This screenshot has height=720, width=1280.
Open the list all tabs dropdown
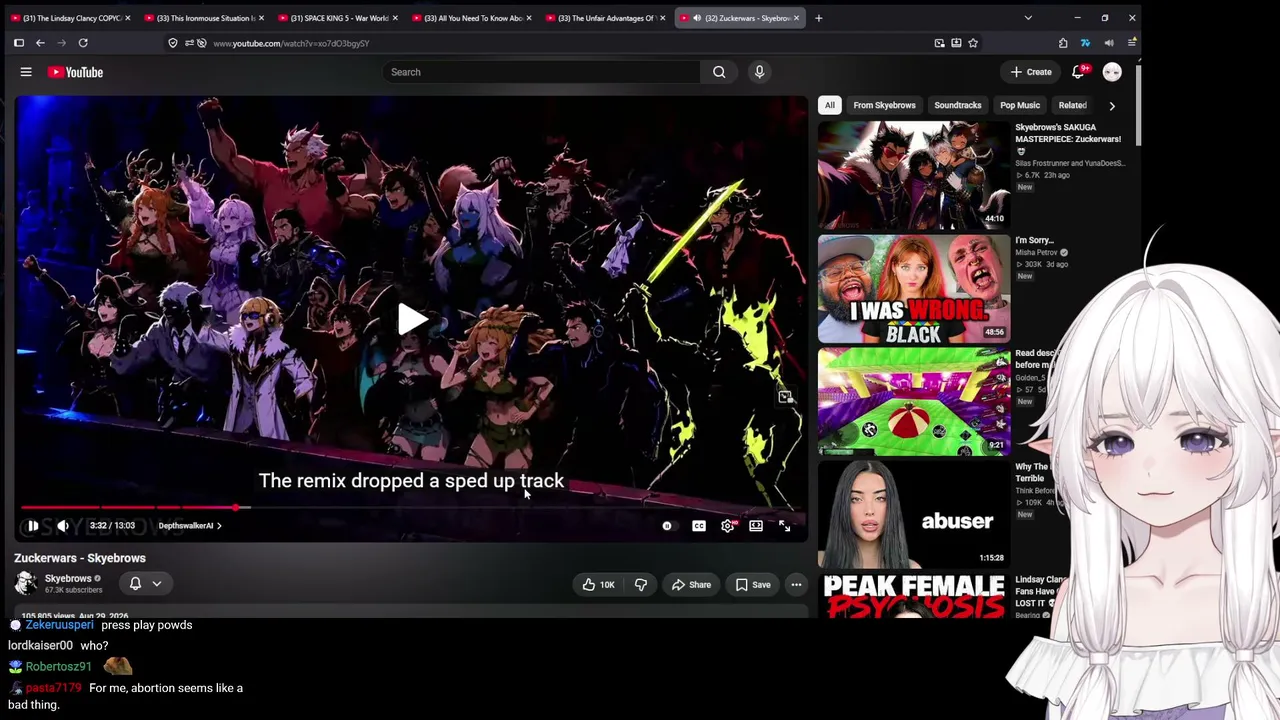1028,18
